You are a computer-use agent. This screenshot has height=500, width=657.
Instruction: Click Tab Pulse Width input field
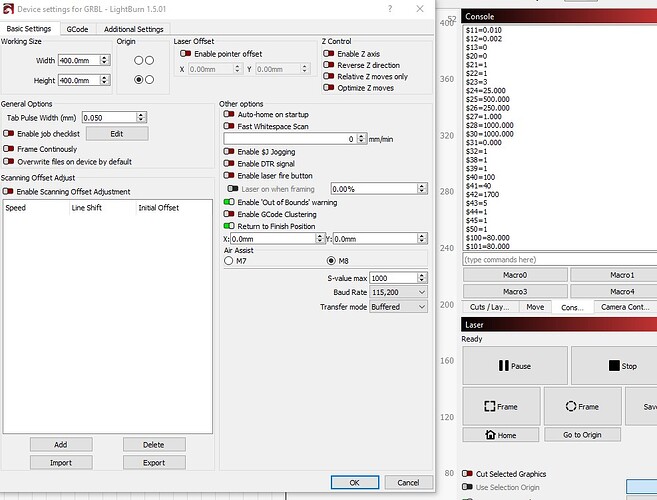pos(110,117)
